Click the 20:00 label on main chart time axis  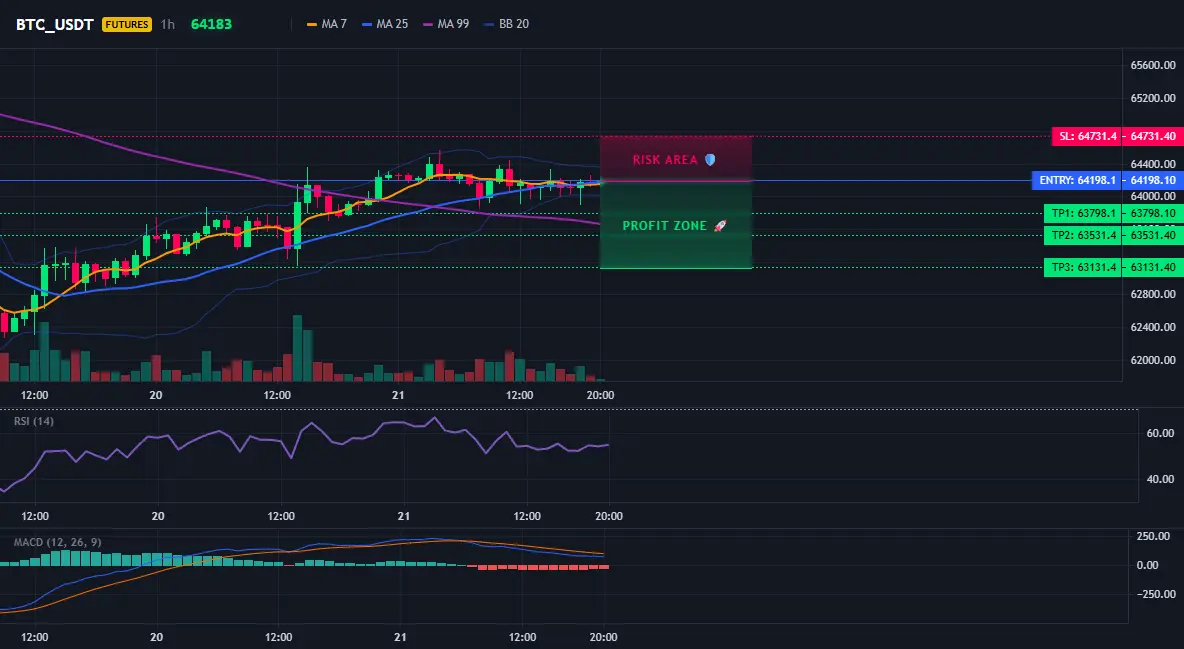click(600, 395)
